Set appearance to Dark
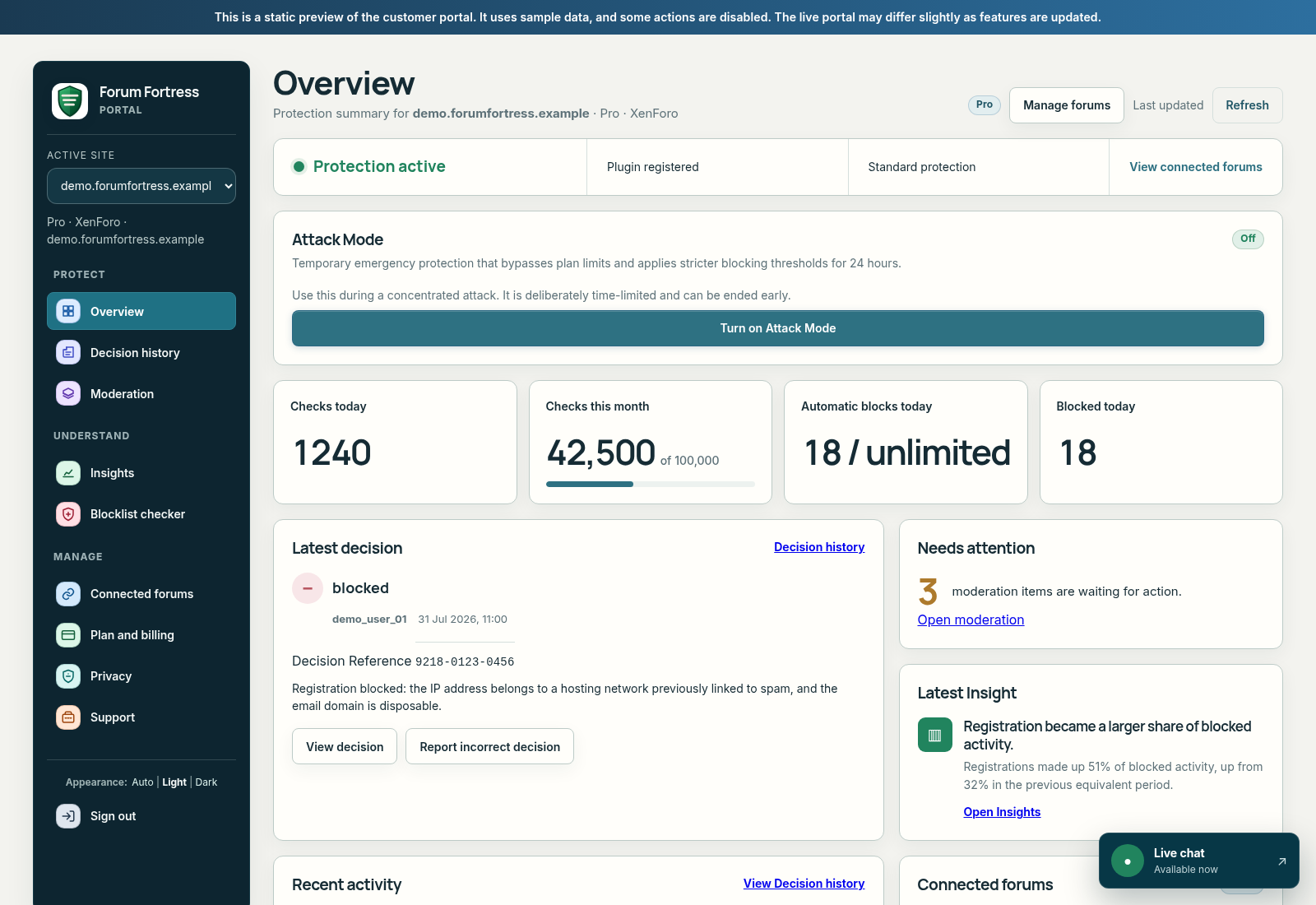Screen dimensions: 1316x905 [x=206, y=782]
